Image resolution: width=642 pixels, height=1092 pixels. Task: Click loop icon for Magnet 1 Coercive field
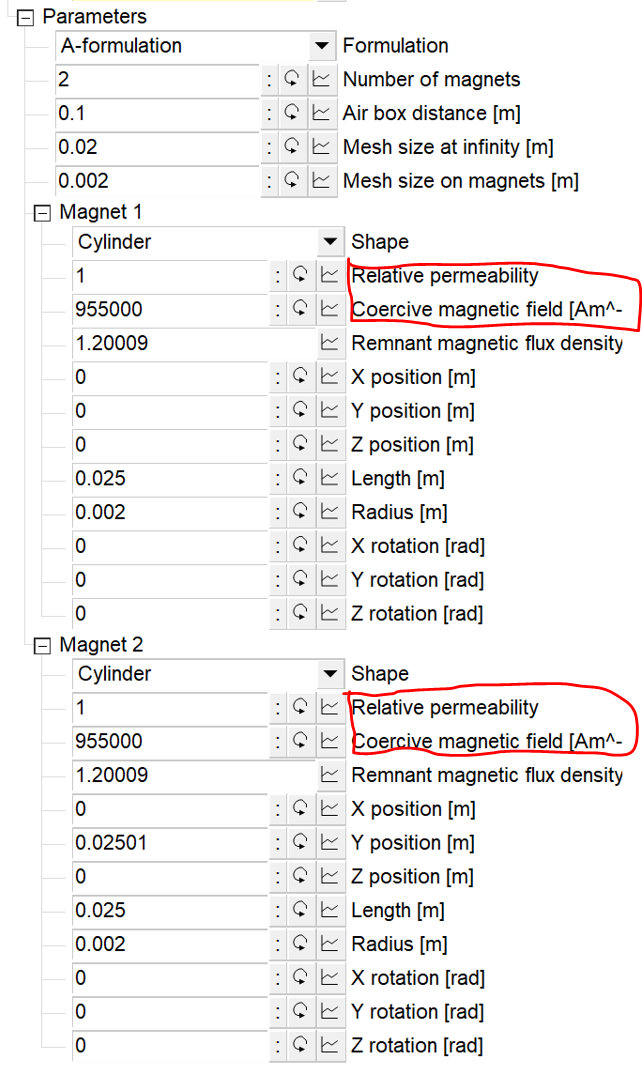pyautogui.click(x=300, y=309)
